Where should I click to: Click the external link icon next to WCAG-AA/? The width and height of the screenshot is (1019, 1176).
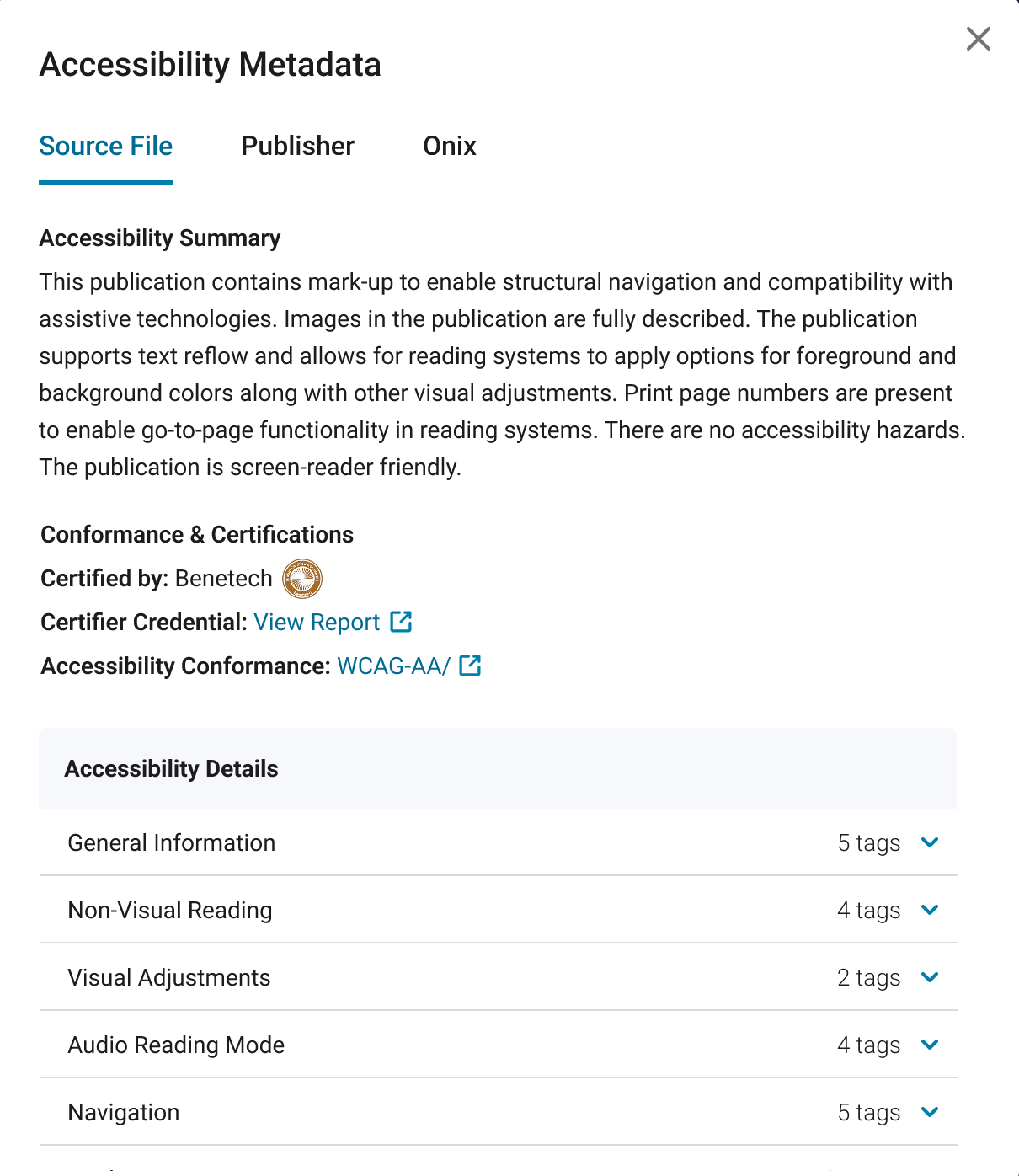[470, 666]
